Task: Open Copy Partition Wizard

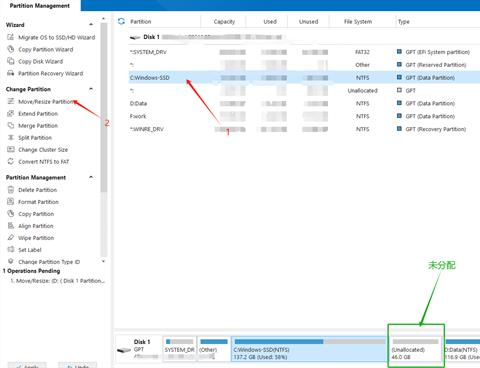Action: (45, 49)
